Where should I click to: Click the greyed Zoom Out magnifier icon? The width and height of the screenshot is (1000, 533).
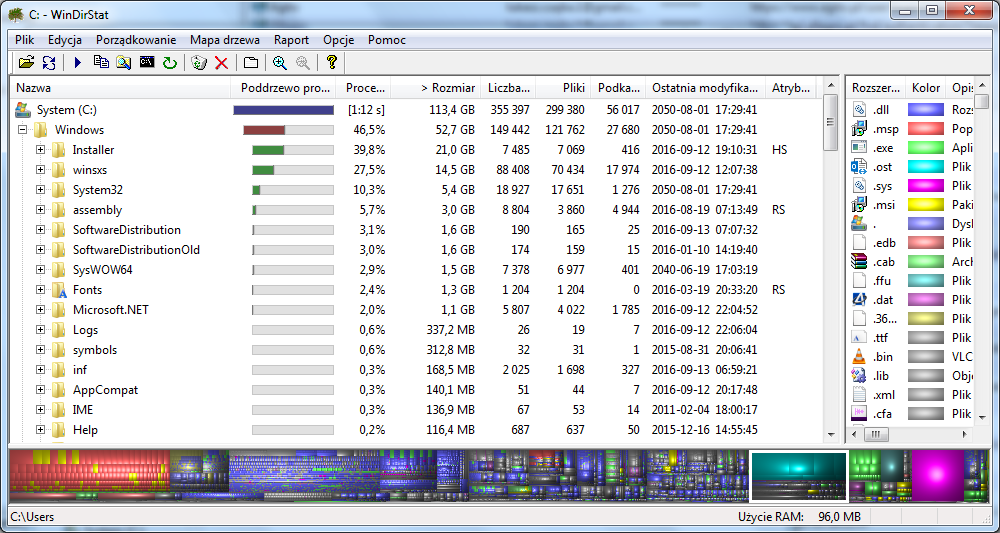(302, 62)
